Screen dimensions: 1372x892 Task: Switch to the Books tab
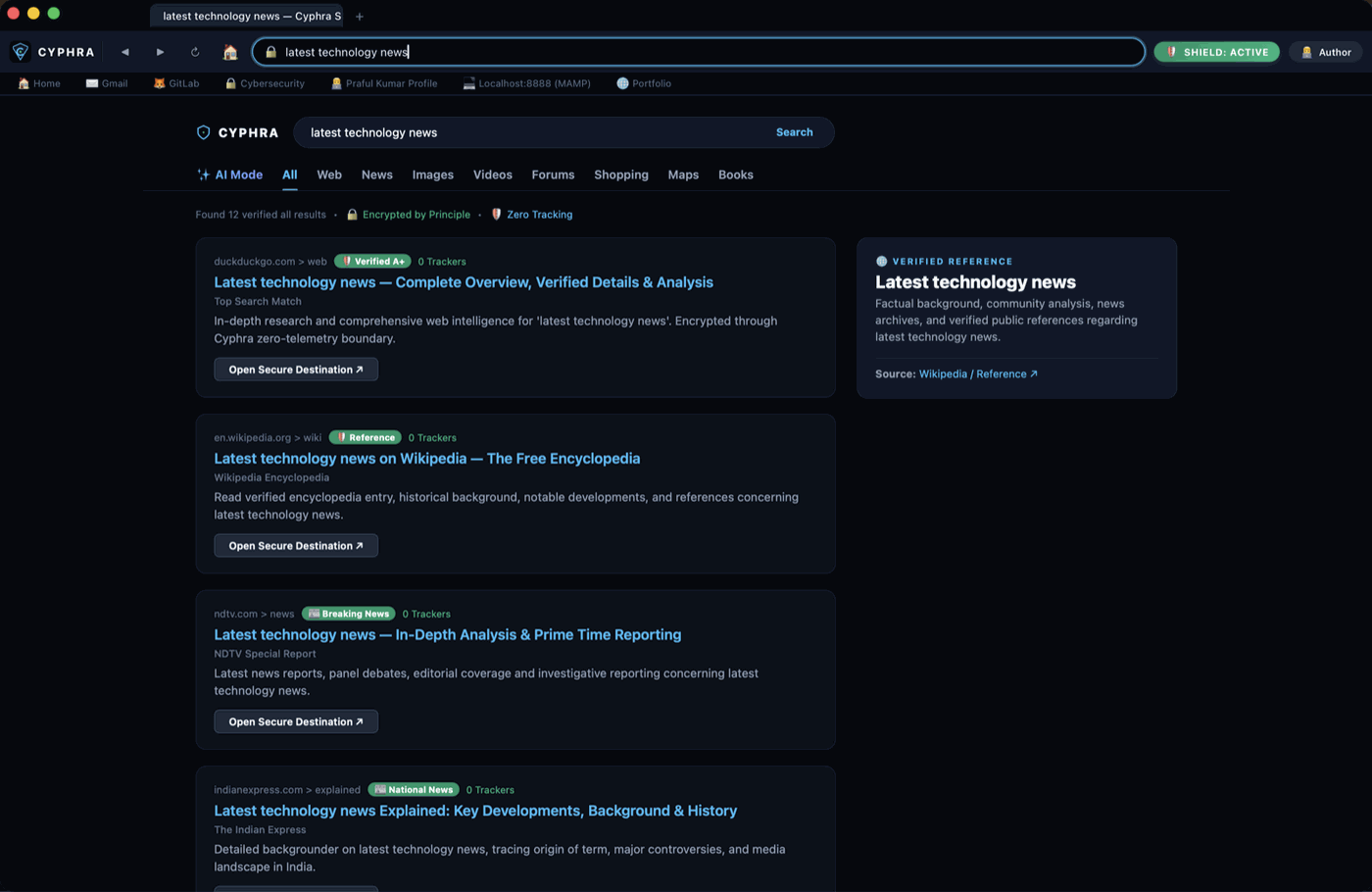pos(736,174)
